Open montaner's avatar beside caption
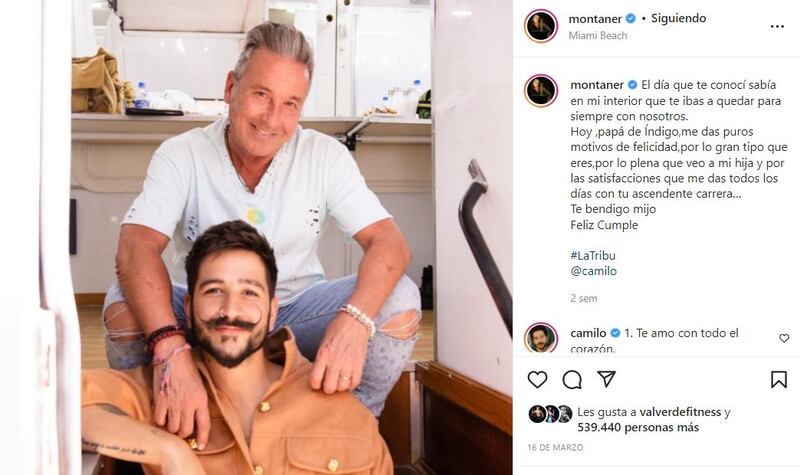 (x=541, y=90)
